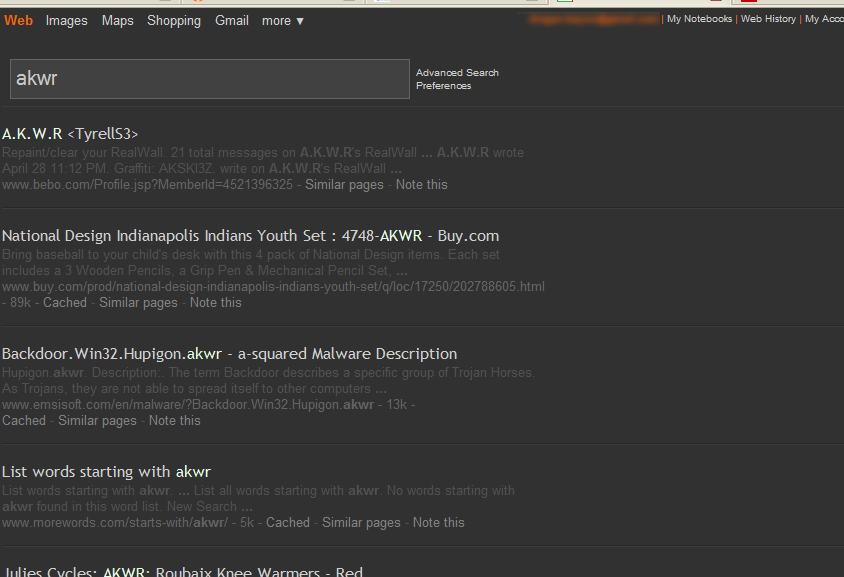Open Similar pages for the emsisoft result
844x577 pixels.
point(97,420)
